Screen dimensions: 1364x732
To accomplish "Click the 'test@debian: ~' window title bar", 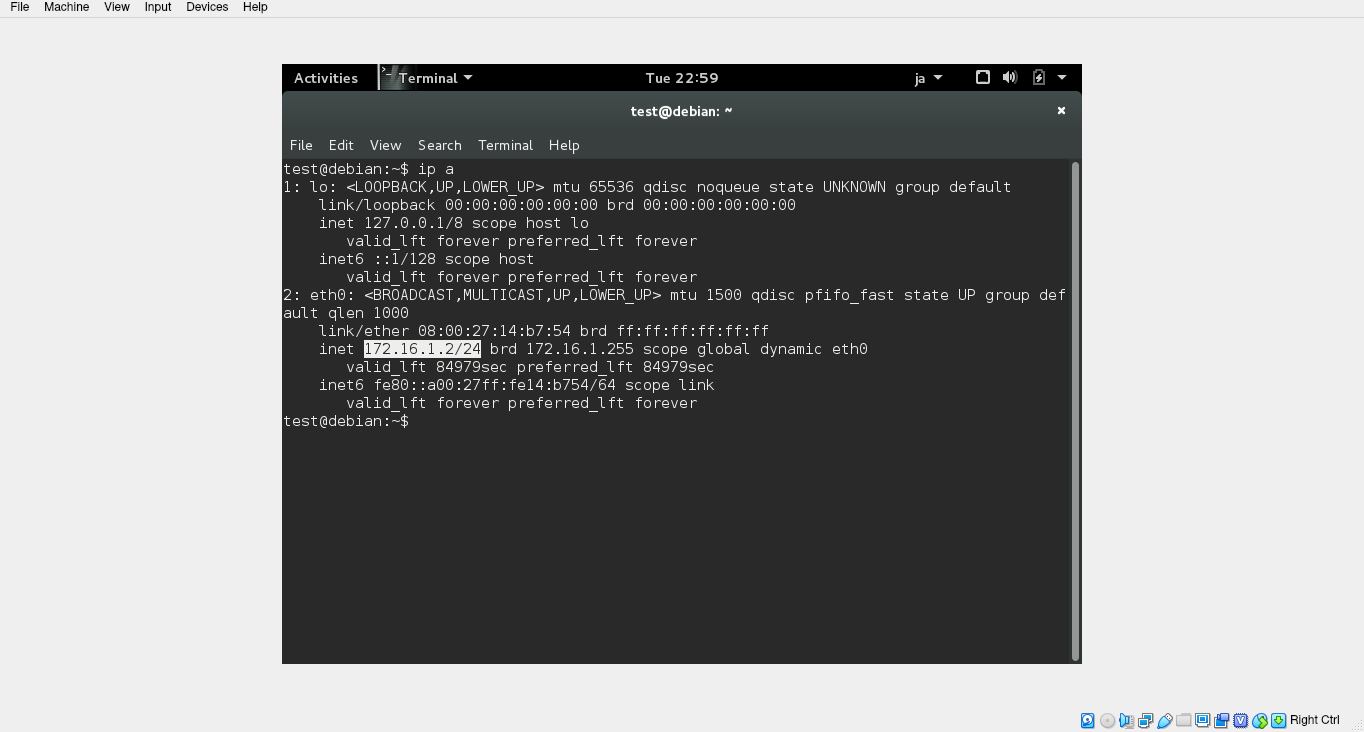I will (x=681, y=111).
